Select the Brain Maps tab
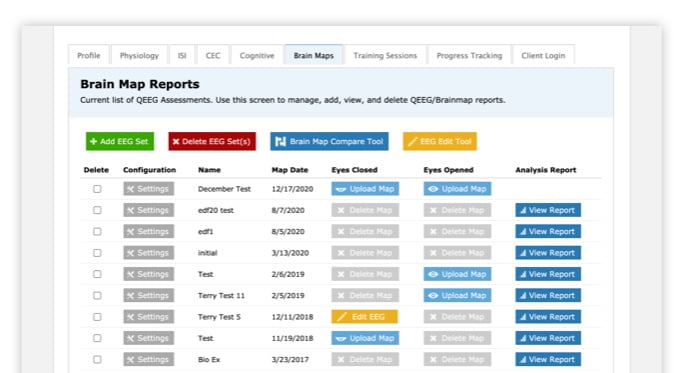The image size is (684, 373). tap(314, 56)
